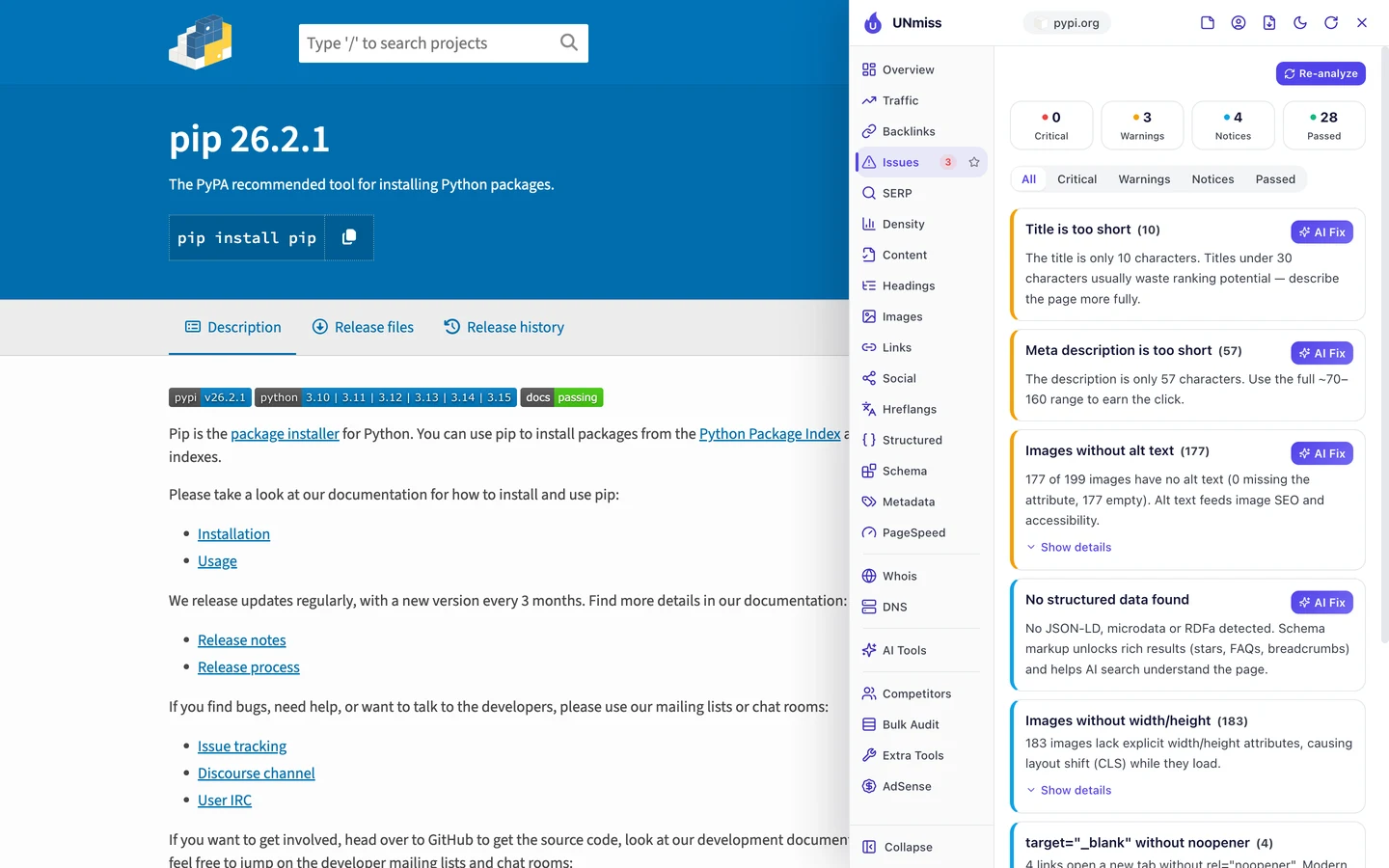This screenshot has height=868, width=1389.
Task: Click the PyPI logo
Action: 201,42
